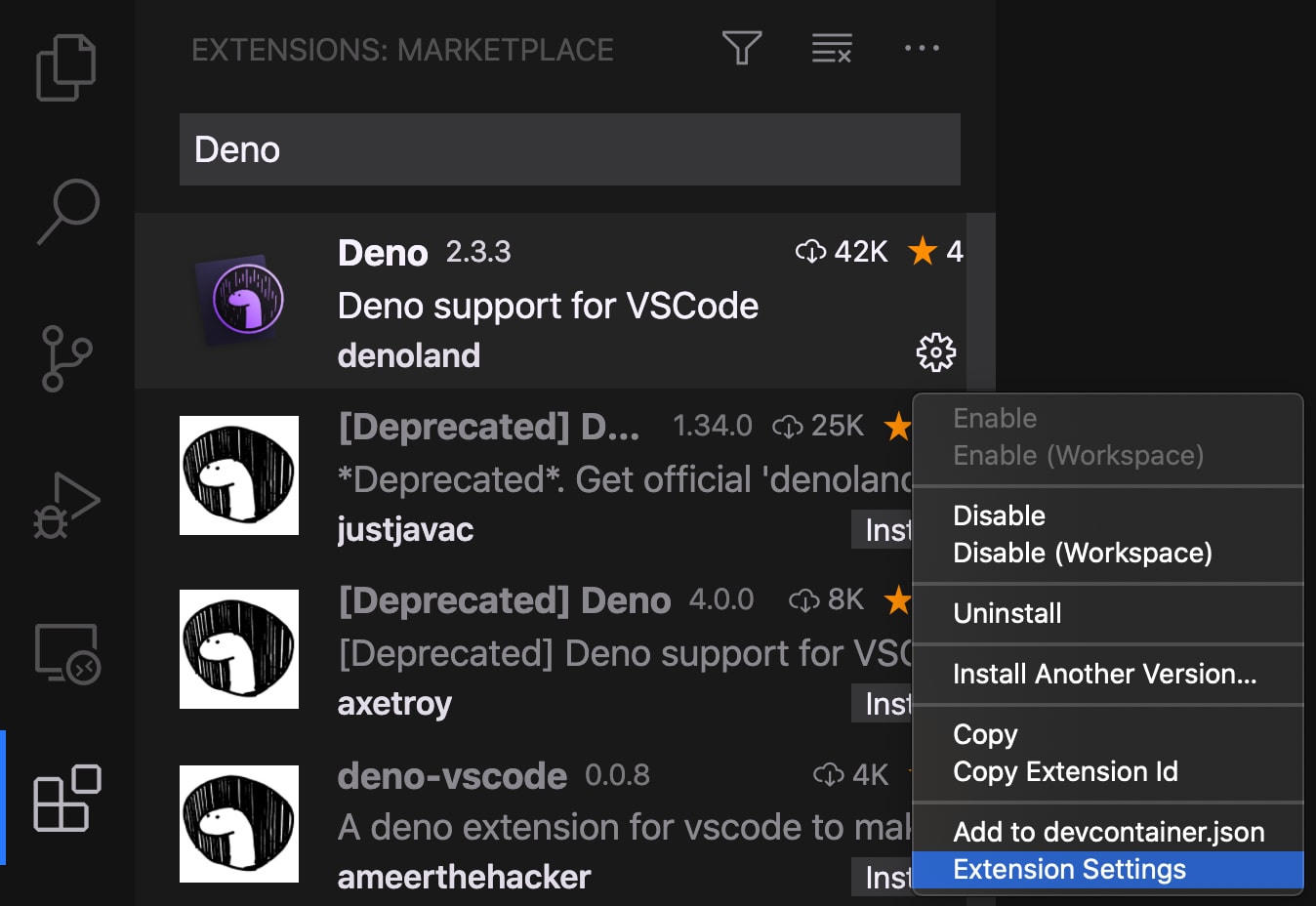Select Add to devcontainer.json

[x=1108, y=832]
